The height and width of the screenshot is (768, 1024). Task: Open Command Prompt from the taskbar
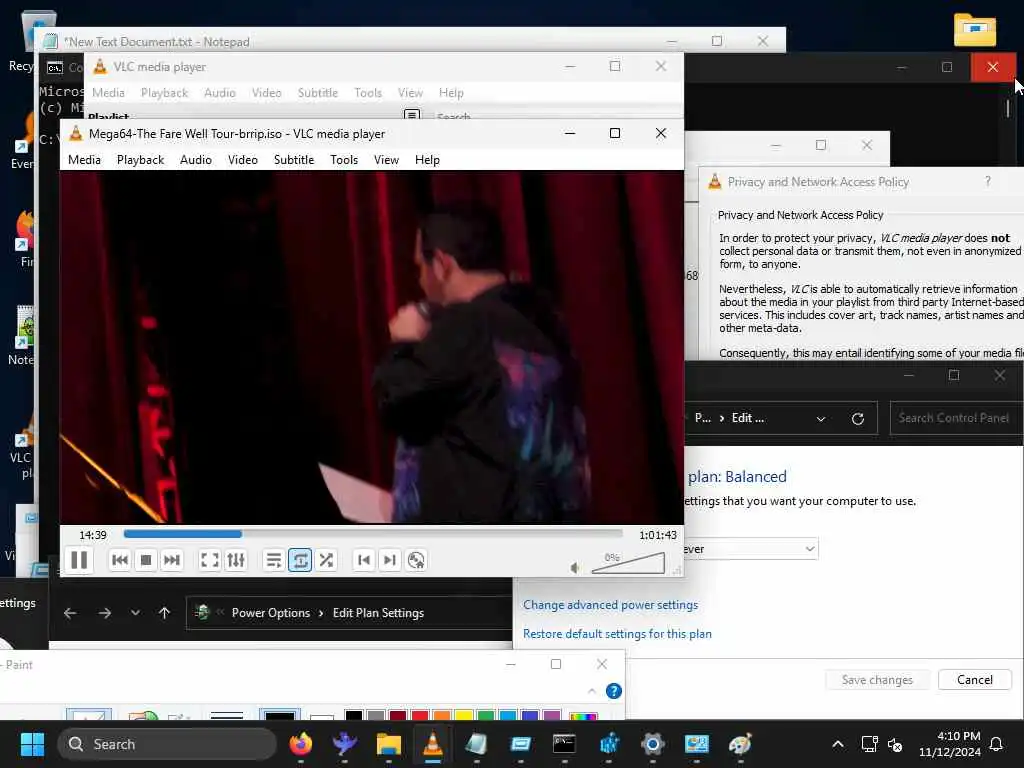point(564,744)
